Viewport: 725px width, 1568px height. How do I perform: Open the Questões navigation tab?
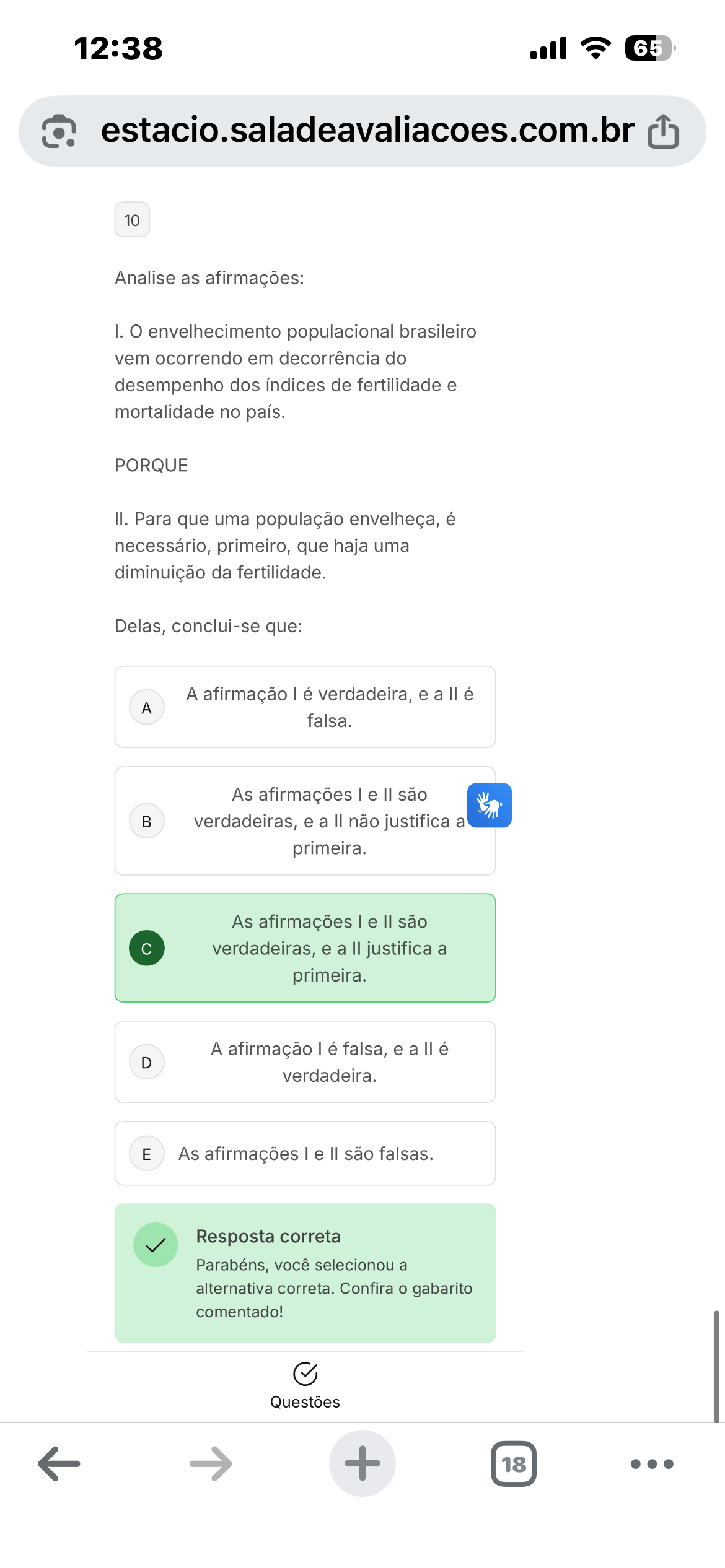pyautogui.click(x=305, y=1386)
